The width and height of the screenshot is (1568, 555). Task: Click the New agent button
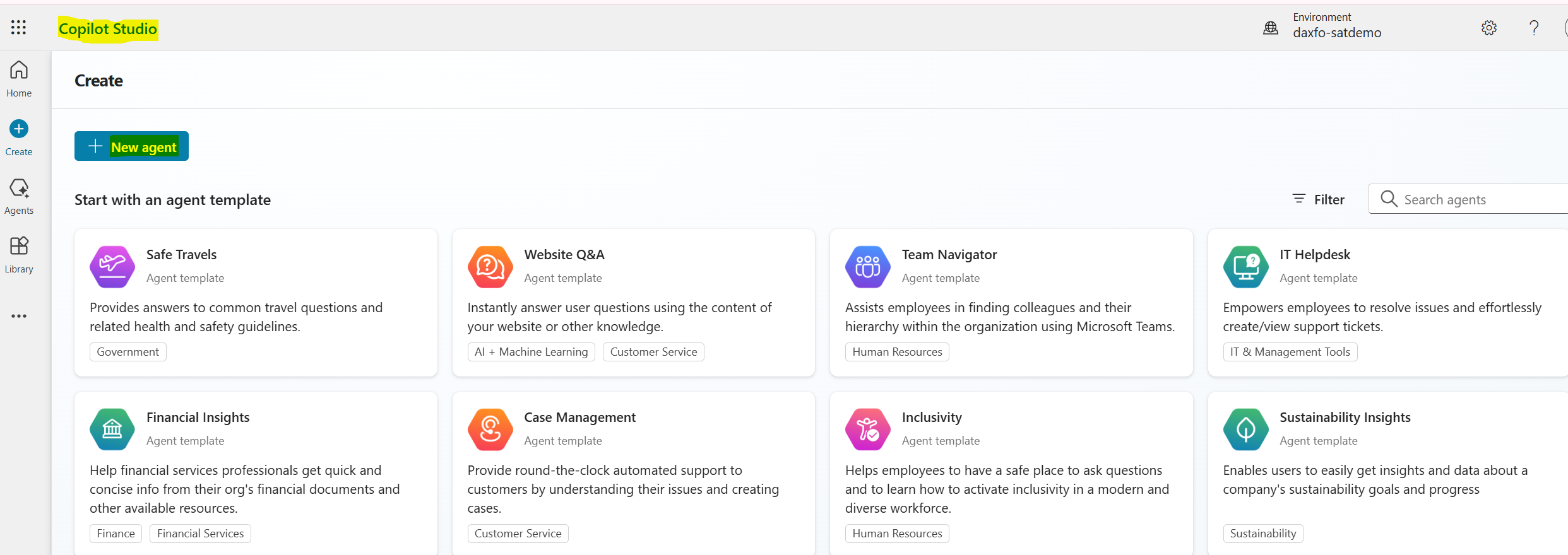[x=131, y=146]
